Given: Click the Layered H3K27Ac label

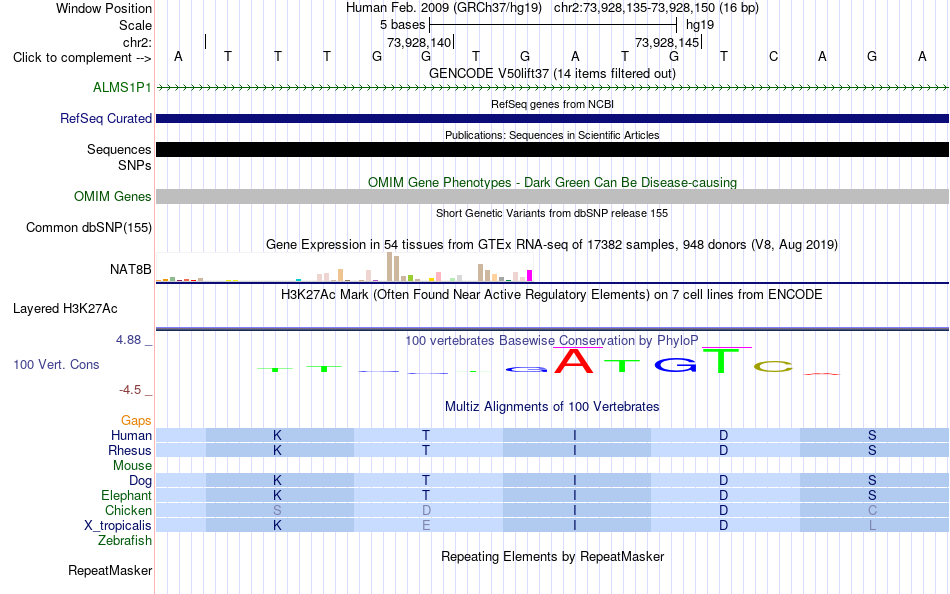Looking at the screenshot, I should pyautogui.click(x=65, y=309).
